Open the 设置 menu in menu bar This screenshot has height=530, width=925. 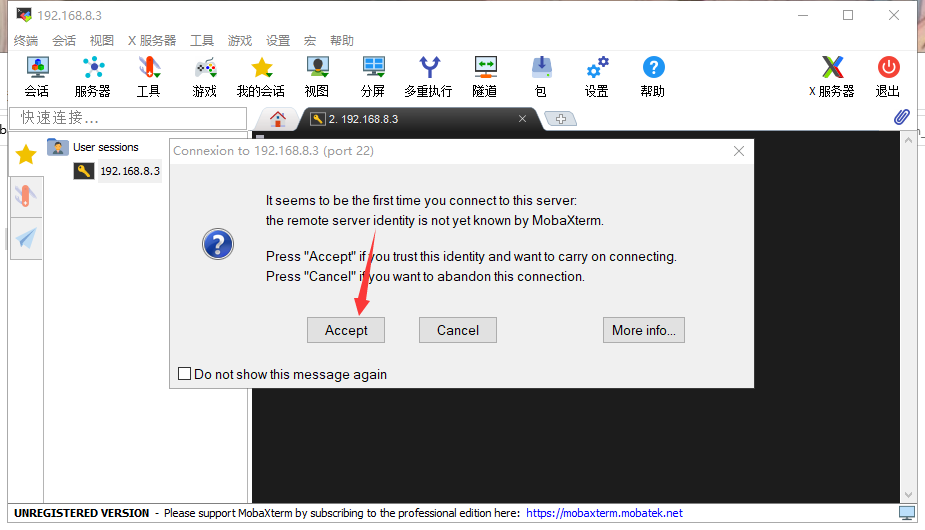[x=278, y=41]
